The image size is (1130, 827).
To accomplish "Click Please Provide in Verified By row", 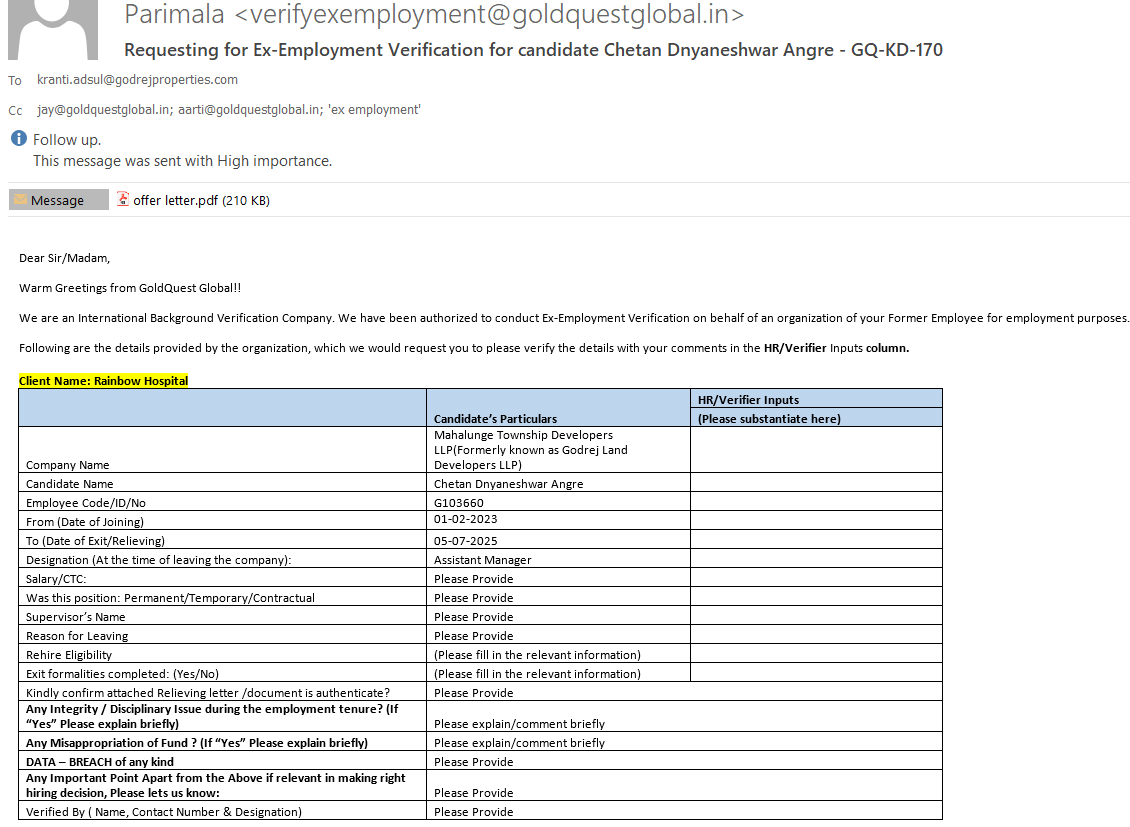I will tap(474, 812).
